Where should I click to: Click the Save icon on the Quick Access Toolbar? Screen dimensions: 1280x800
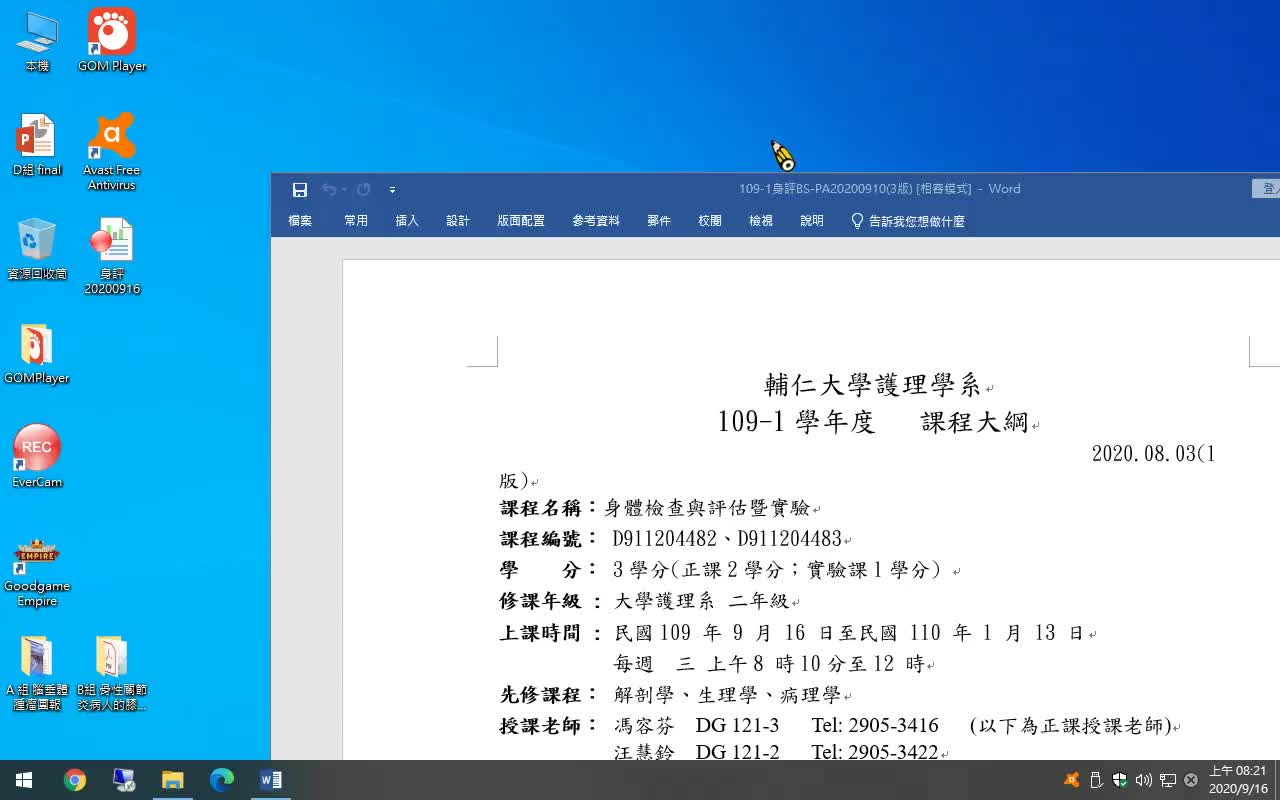299,189
